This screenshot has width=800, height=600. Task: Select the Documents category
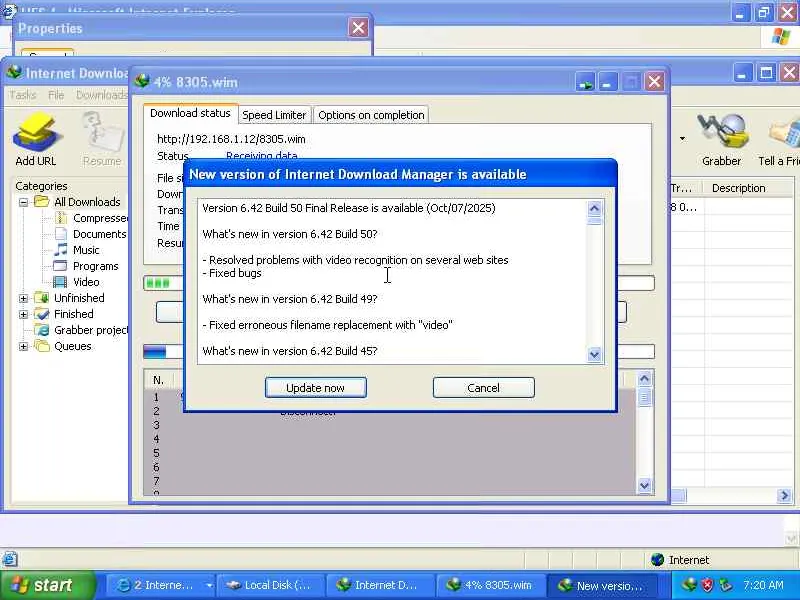point(99,234)
